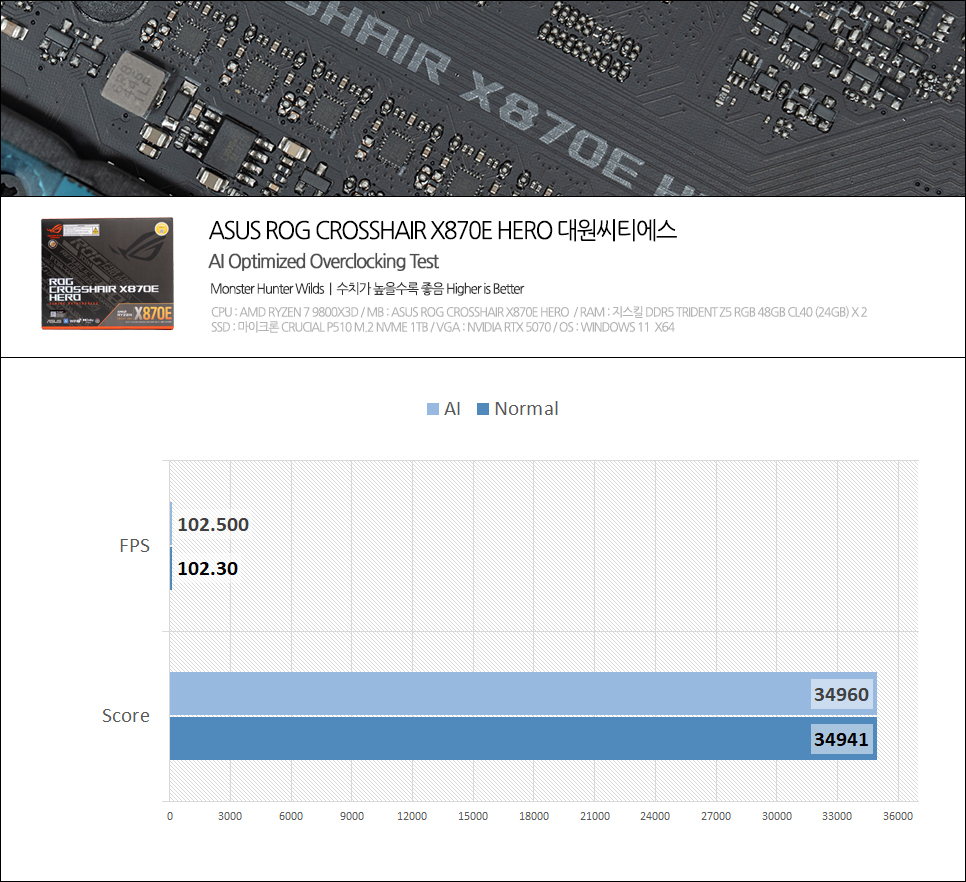Click the VGA NVIDIA RTX 5070 spec text
The image size is (966, 882).
click(493, 327)
